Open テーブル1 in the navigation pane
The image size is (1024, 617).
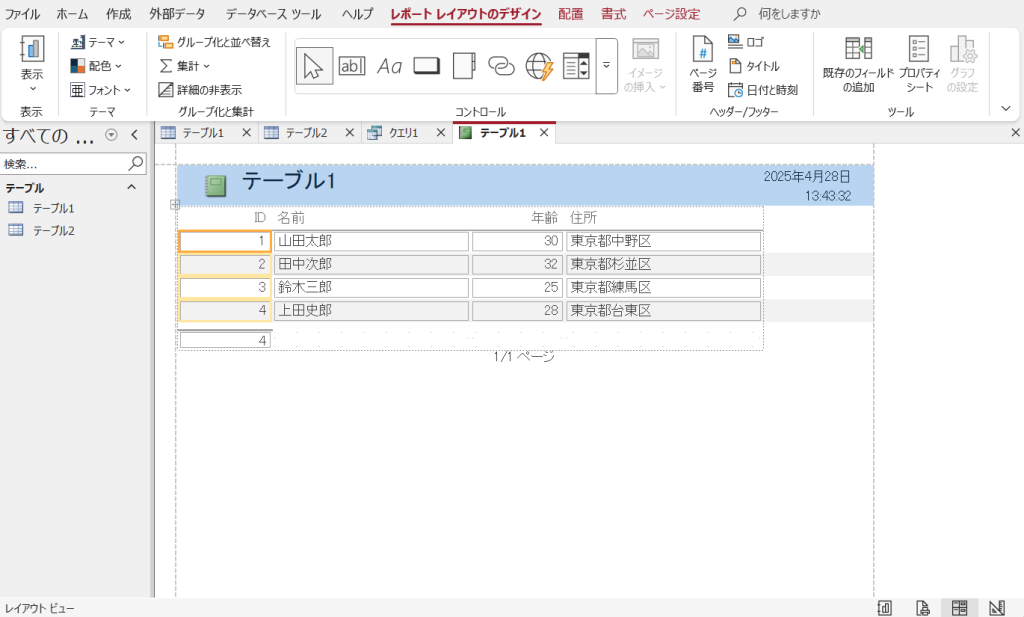coord(54,208)
